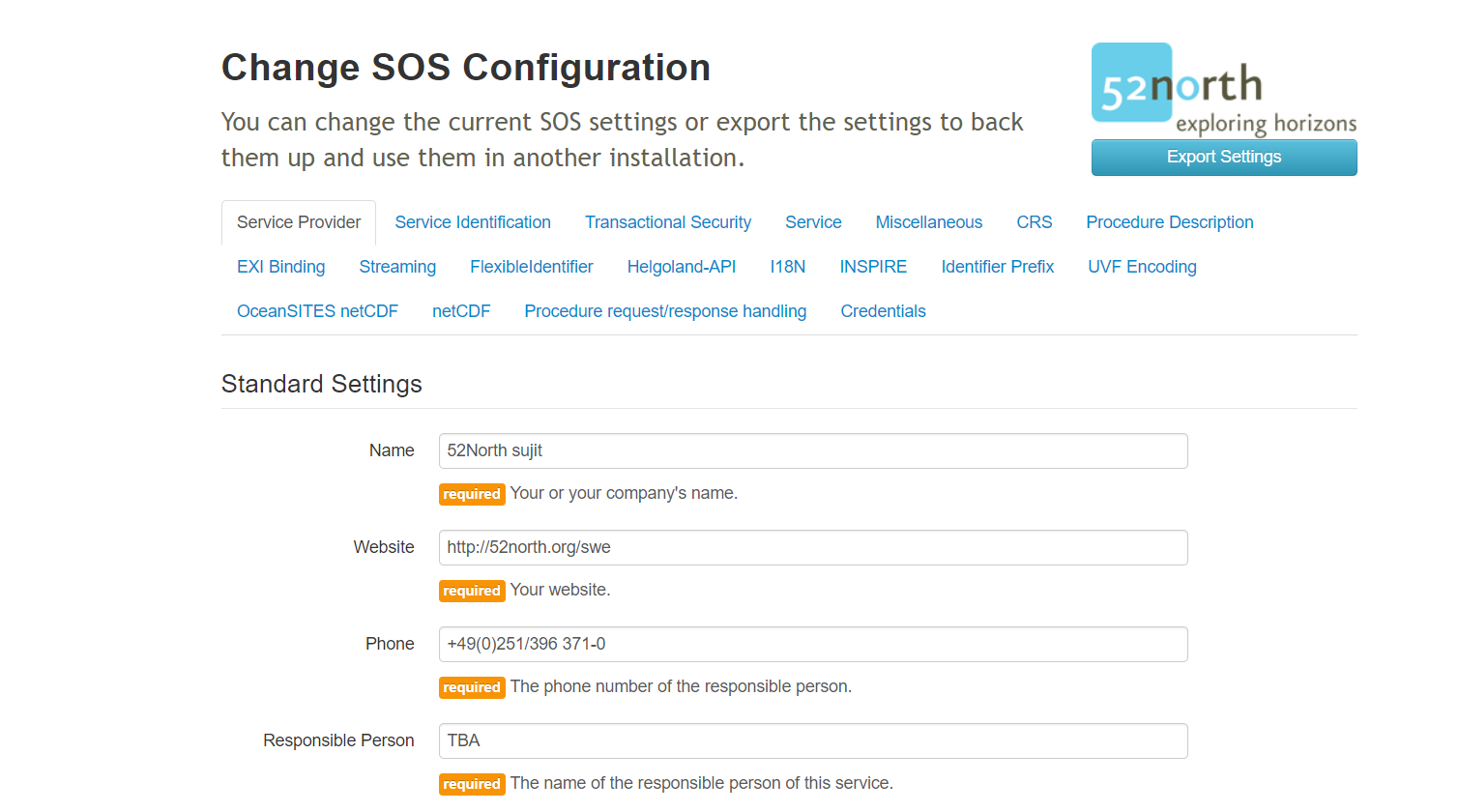The image size is (1459, 812).
Task: Select the Streaming tab
Action: click(x=397, y=267)
